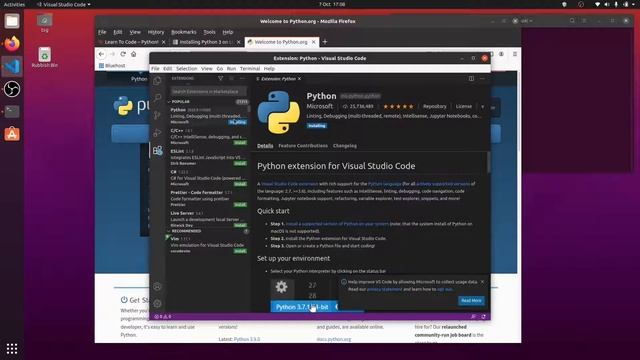Open Bookmarks menu in Firefox
The image size is (640, 360).
184,32
